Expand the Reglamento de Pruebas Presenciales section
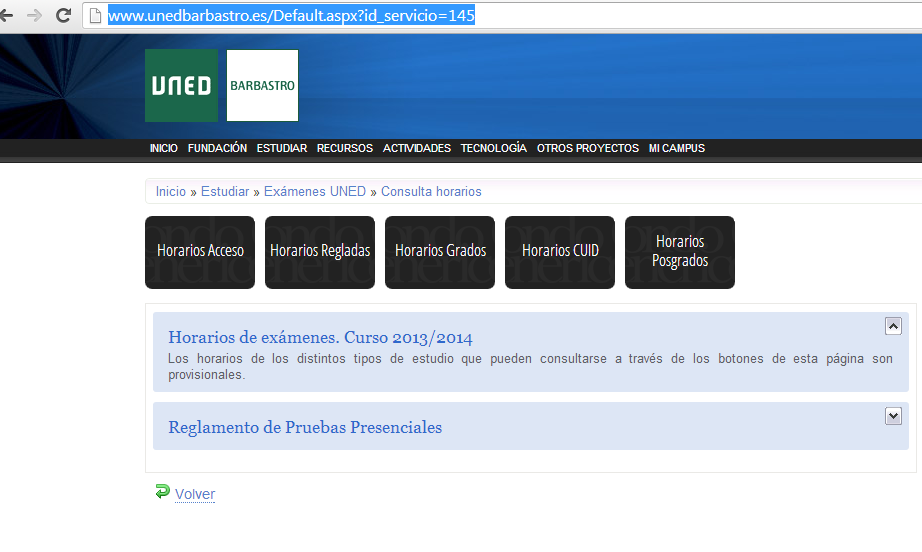This screenshot has height=552, width=922. click(x=893, y=416)
